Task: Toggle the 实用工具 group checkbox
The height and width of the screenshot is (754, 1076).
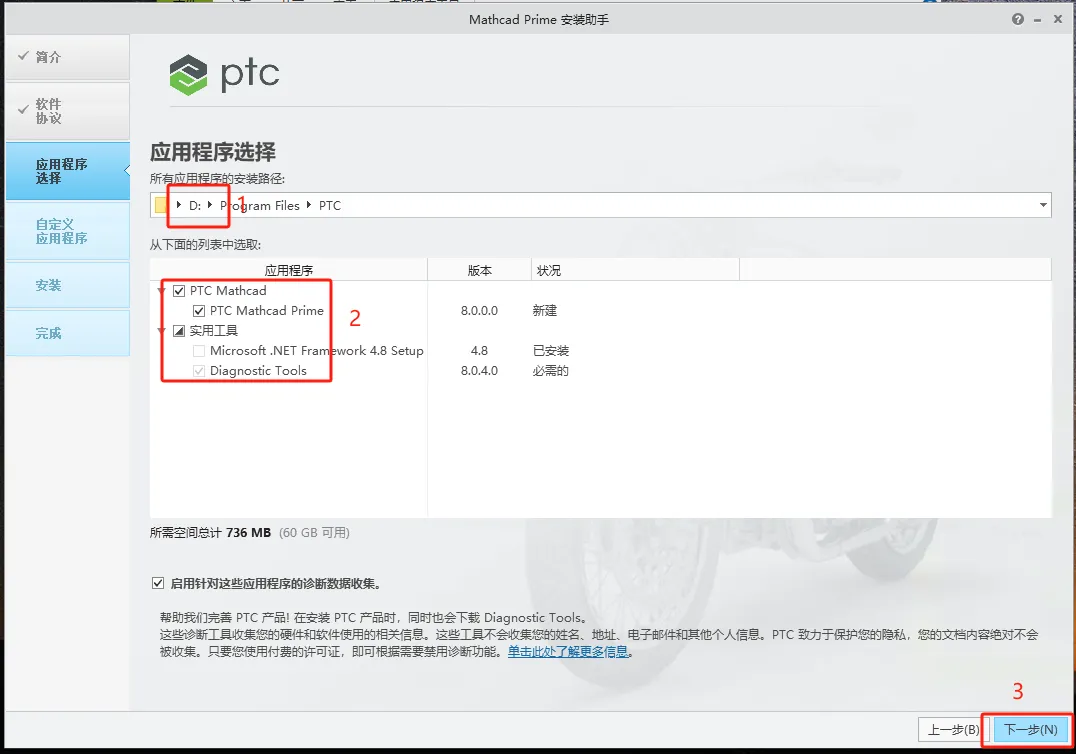Action: click(179, 331)
